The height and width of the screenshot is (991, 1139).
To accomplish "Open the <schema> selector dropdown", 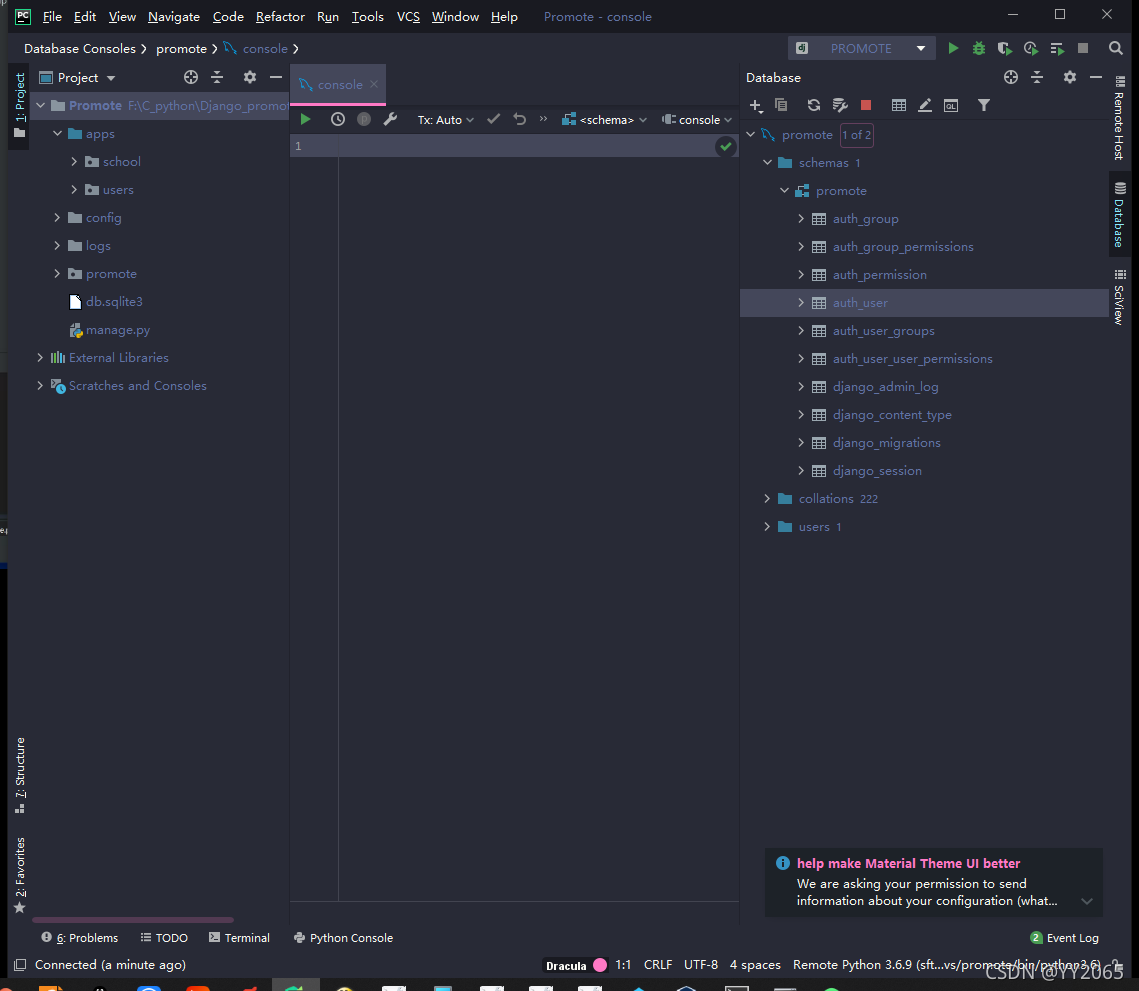I will click(604, 120).
